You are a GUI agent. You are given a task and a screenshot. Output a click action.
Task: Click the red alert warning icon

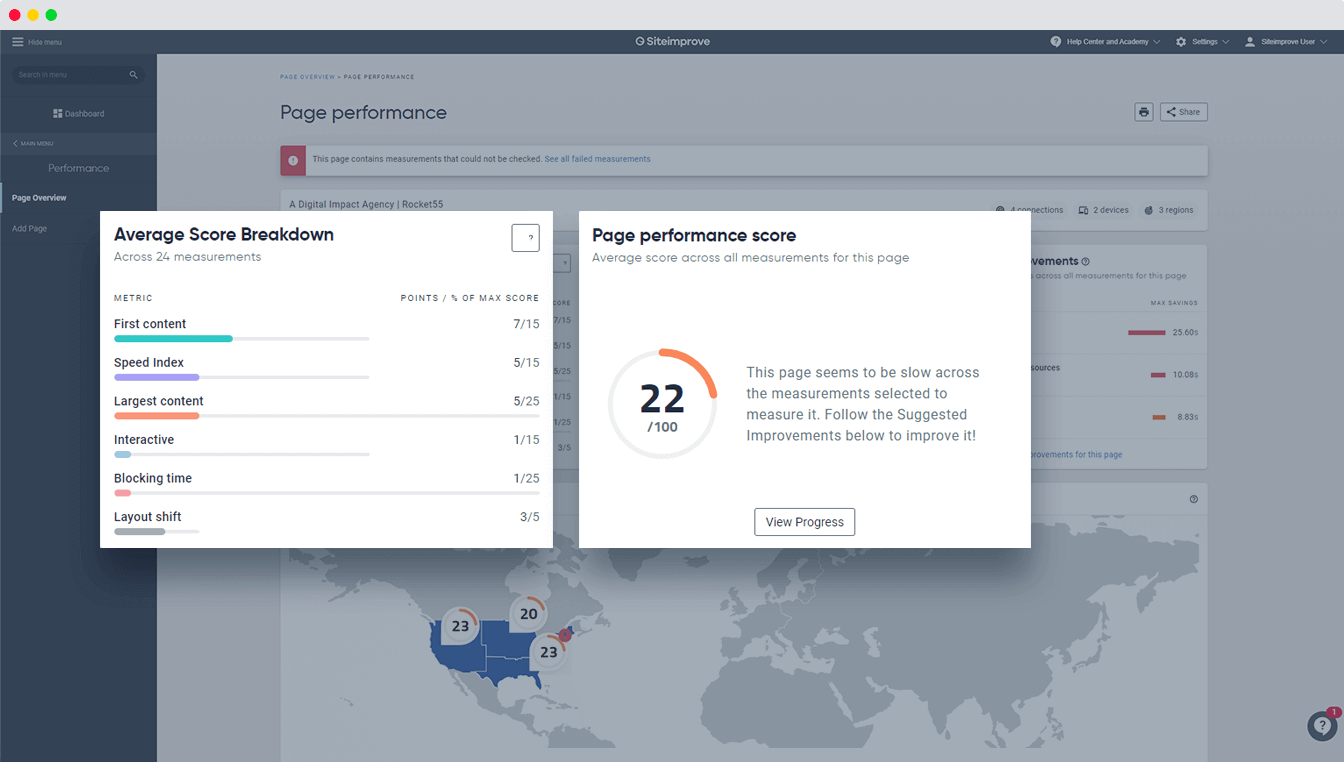pyautogui.click(x=293, y=160)
